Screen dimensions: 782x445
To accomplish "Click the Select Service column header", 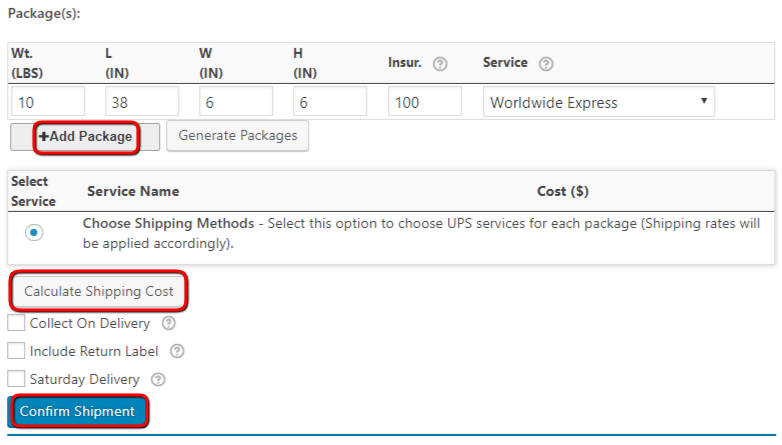I will pos(33,192).
